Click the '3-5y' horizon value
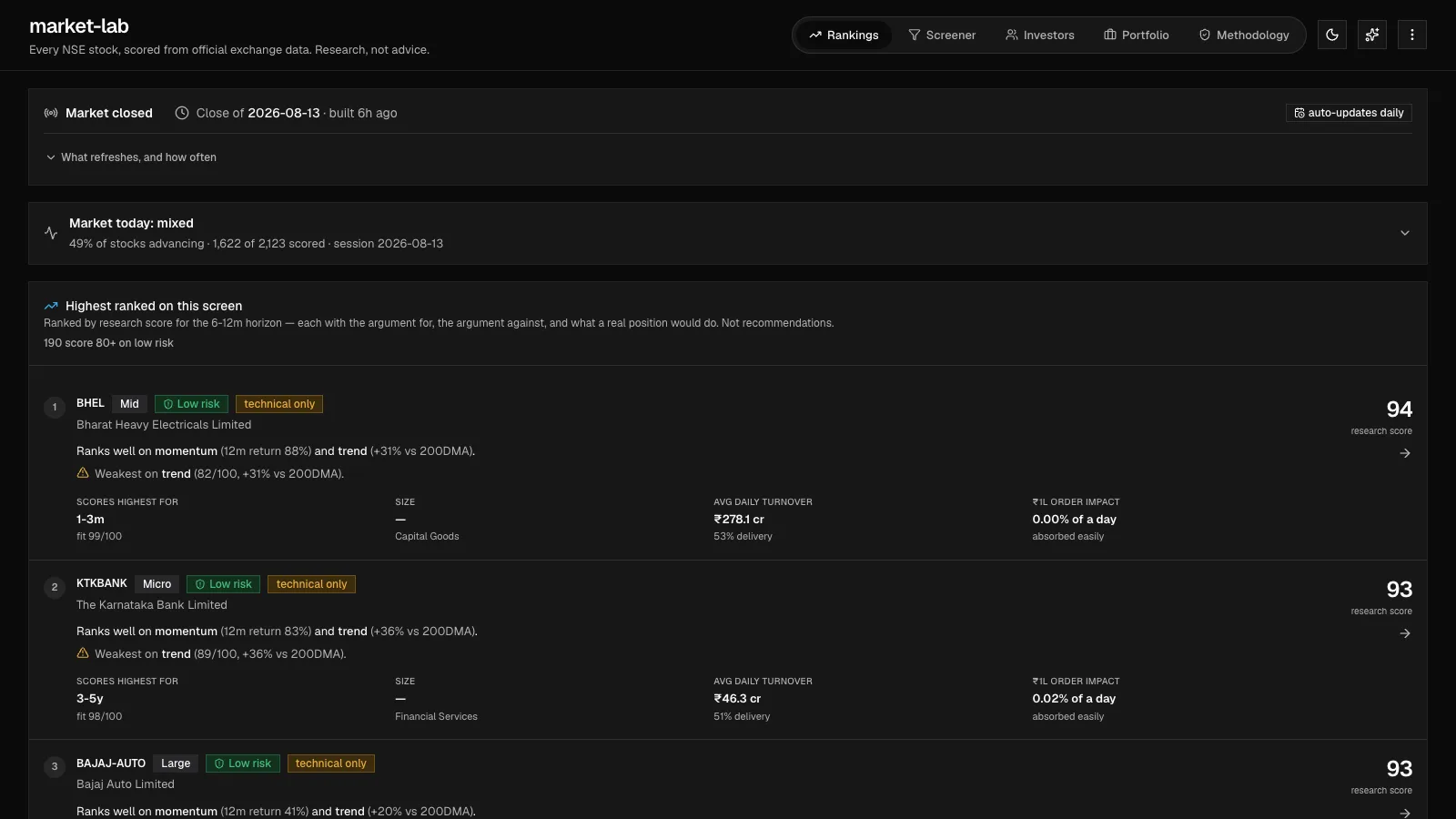The height and width of the screenshot is (819, 1456). tap(90, 699)
